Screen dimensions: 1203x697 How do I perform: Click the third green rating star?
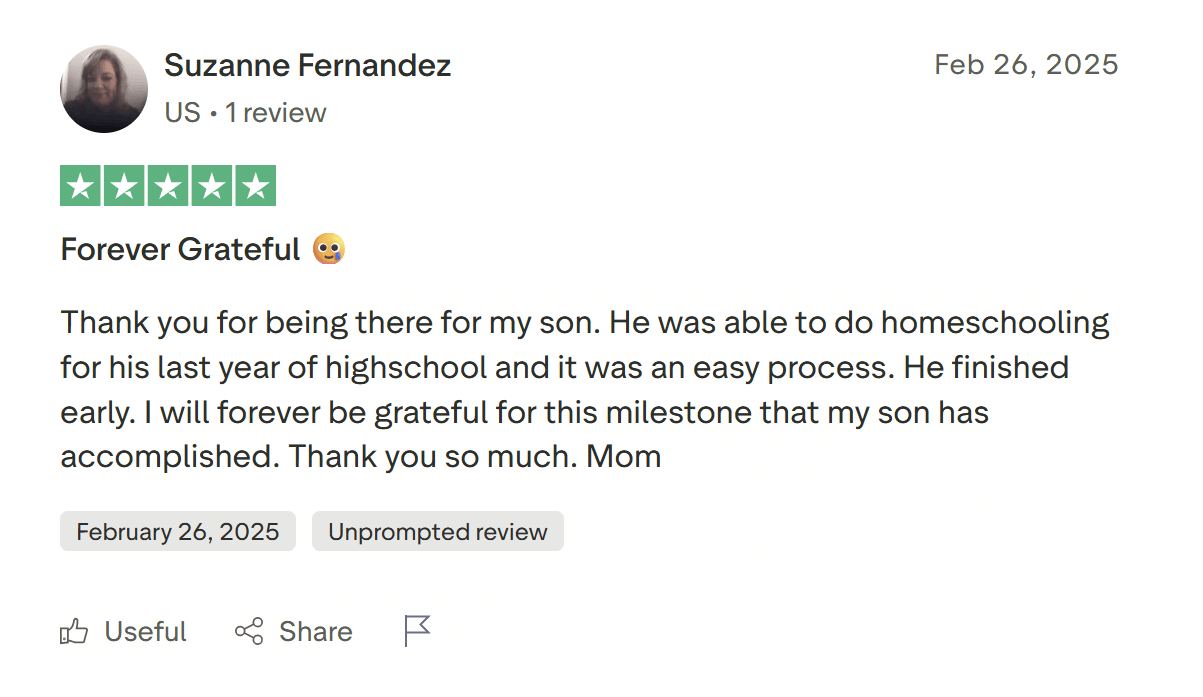click(x=168, y=186)
